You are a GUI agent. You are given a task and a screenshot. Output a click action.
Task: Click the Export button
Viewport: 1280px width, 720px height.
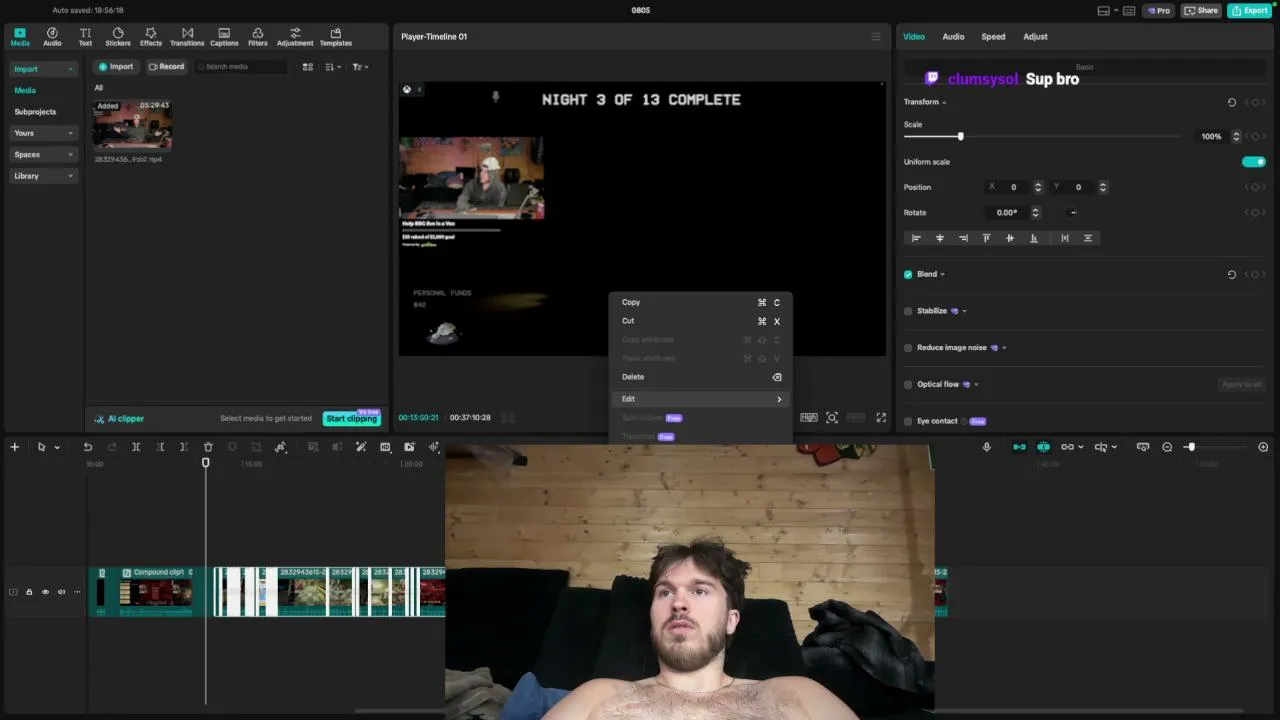[x=1250, y=11]
